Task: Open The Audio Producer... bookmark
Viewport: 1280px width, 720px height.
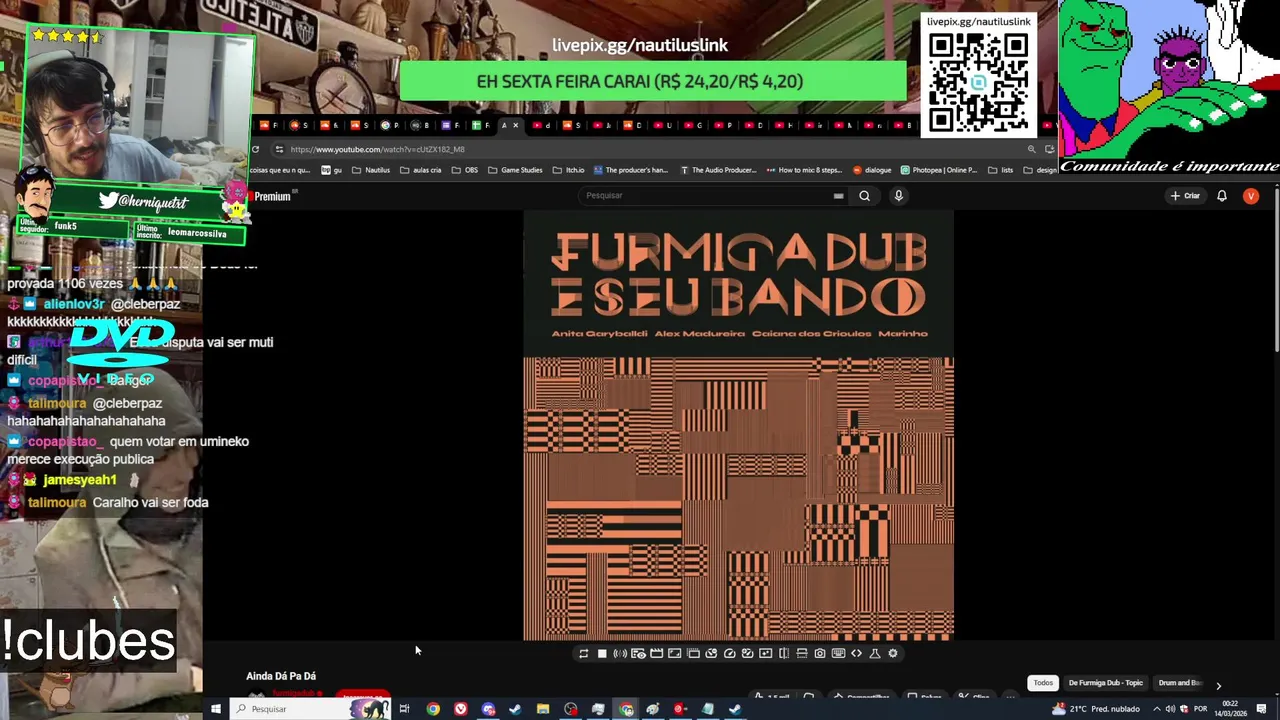Action: pos(718,170)
